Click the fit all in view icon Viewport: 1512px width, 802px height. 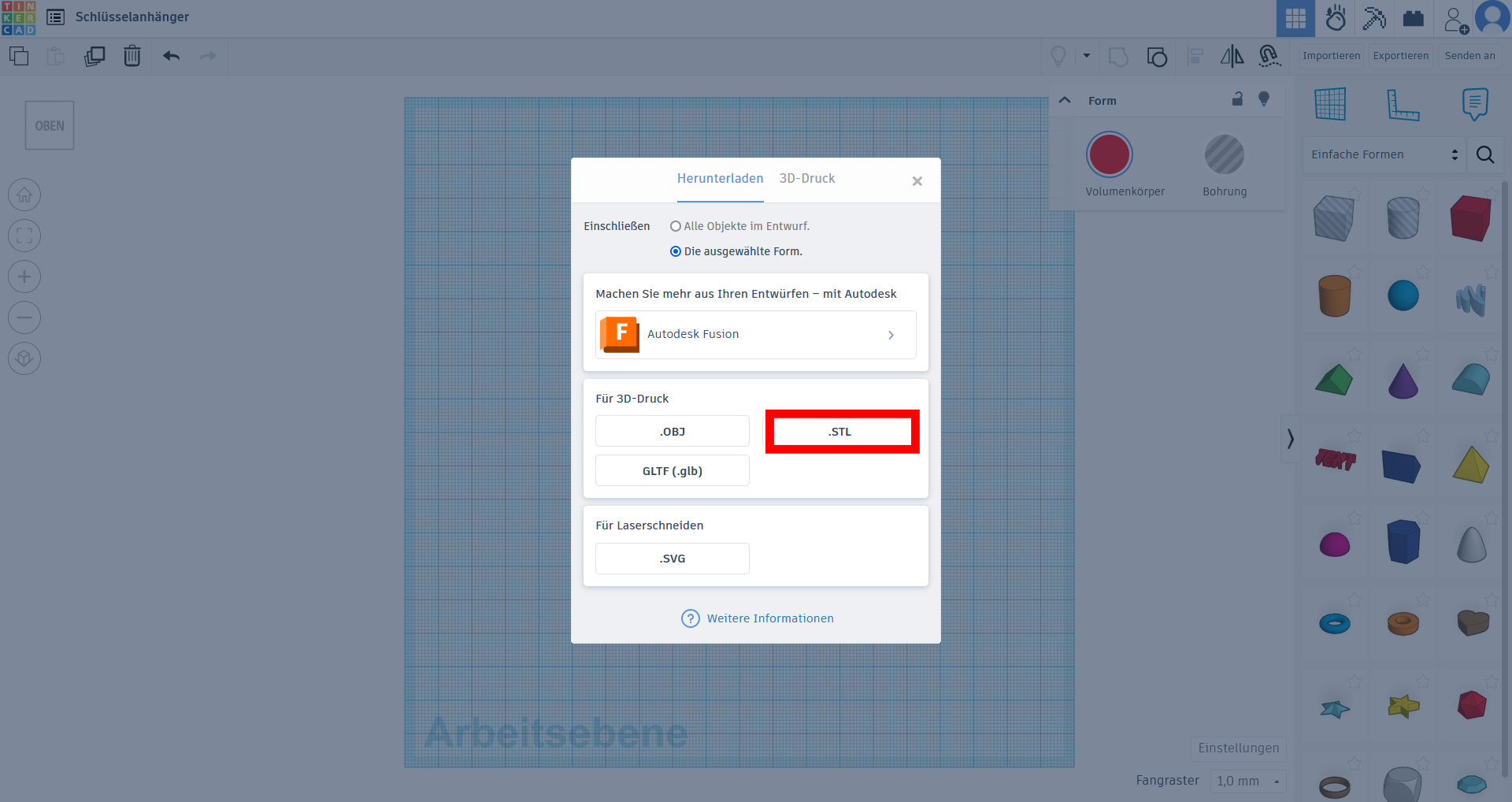24,236
